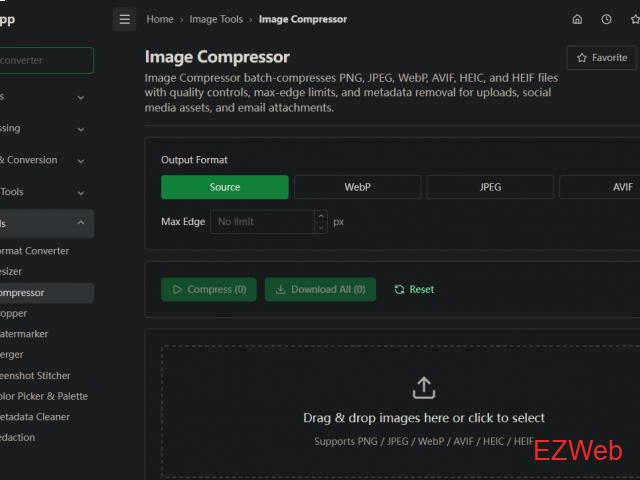The width and height of the screenshot is (640, 480).
Task: Reset the compressor settings
Action: click(414, 290)
